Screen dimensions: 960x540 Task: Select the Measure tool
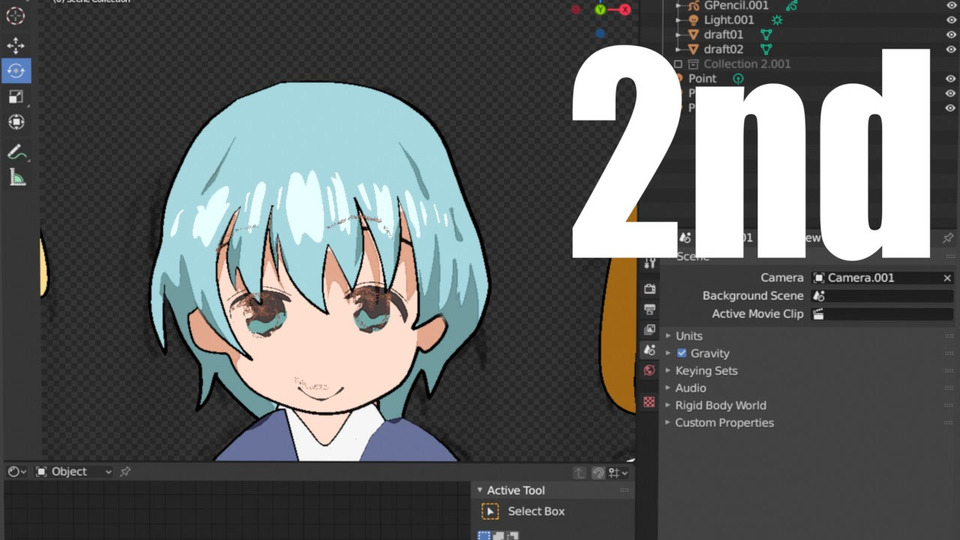coord(17,178)
